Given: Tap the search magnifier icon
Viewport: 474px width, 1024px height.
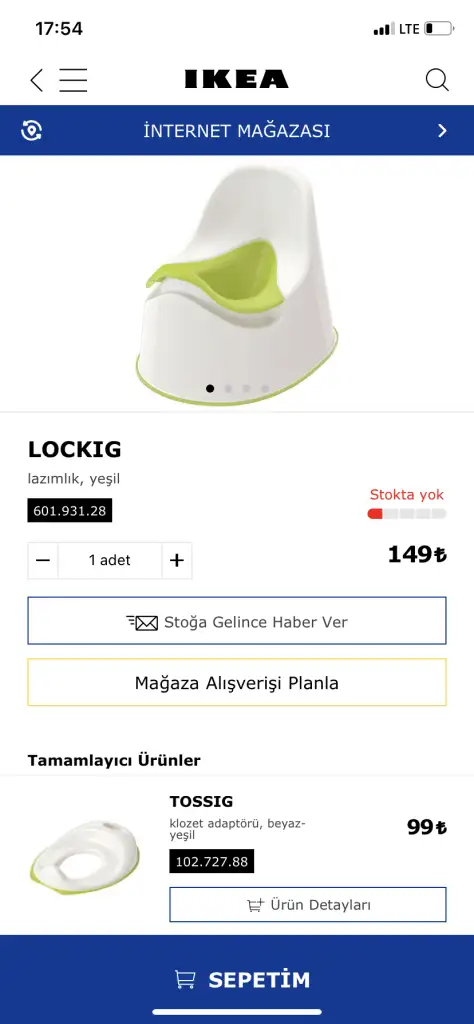Looking at the screenshot, I should 437,80.
